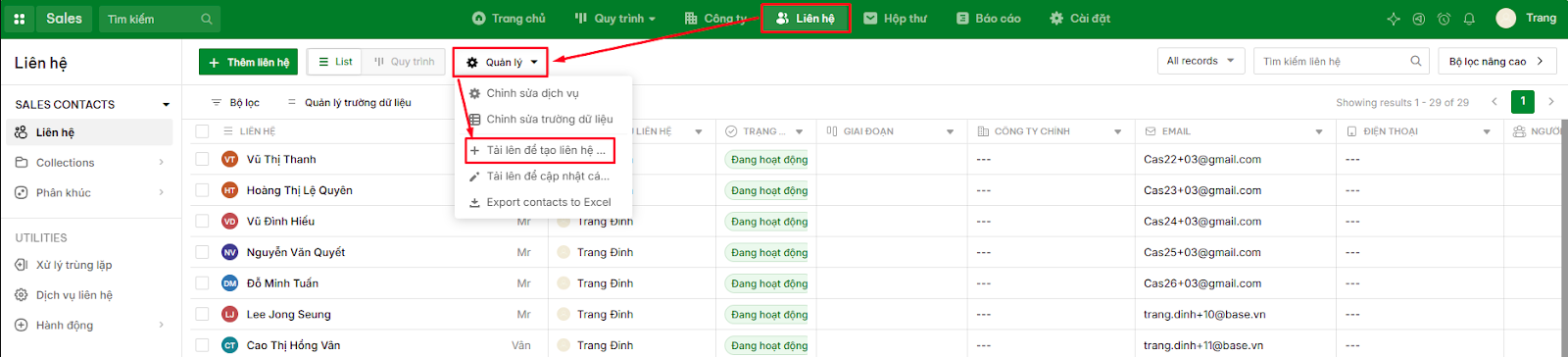Viewport: 1568px width, 357px height.
Task: Open the sparkle AI assistant icon
Action: point(1394,19)
